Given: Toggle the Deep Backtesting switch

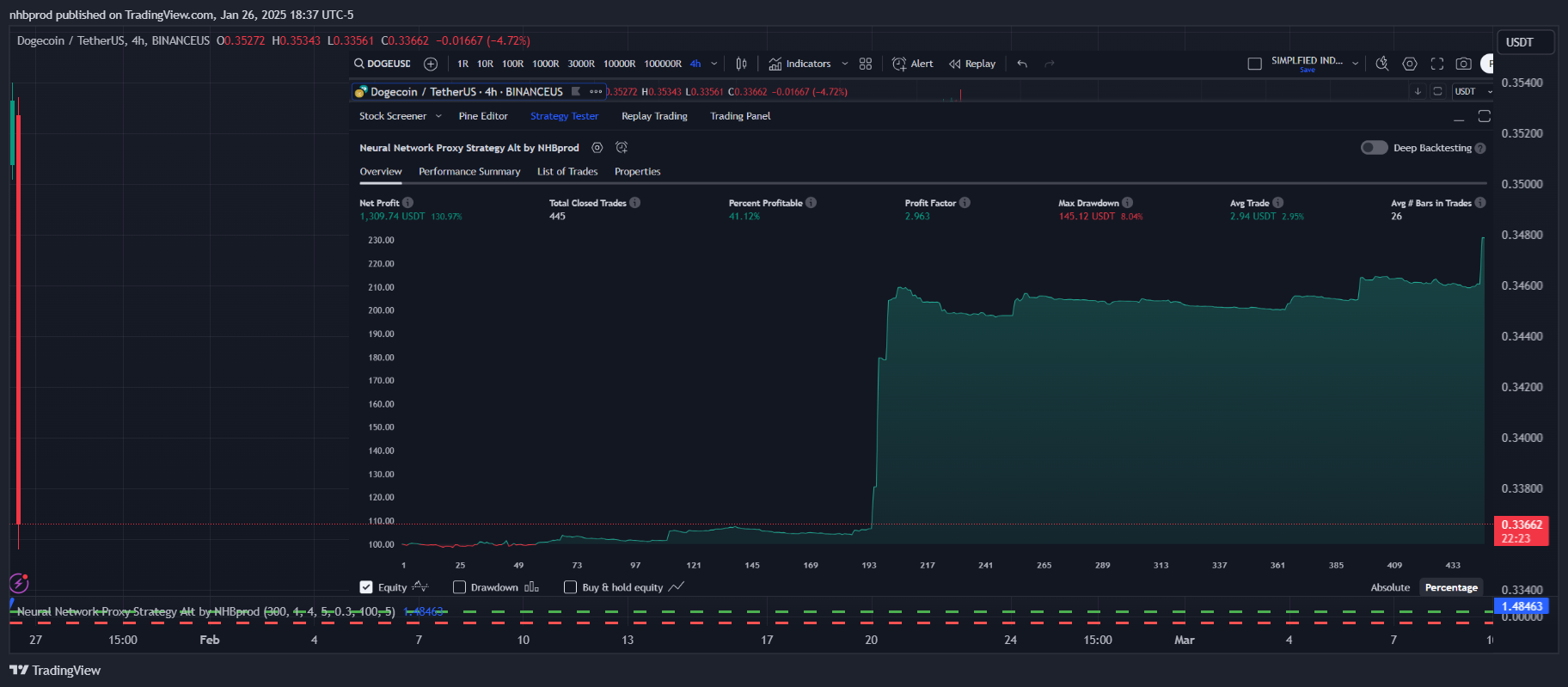Looking at the screenshot, I should (1374, 148).
